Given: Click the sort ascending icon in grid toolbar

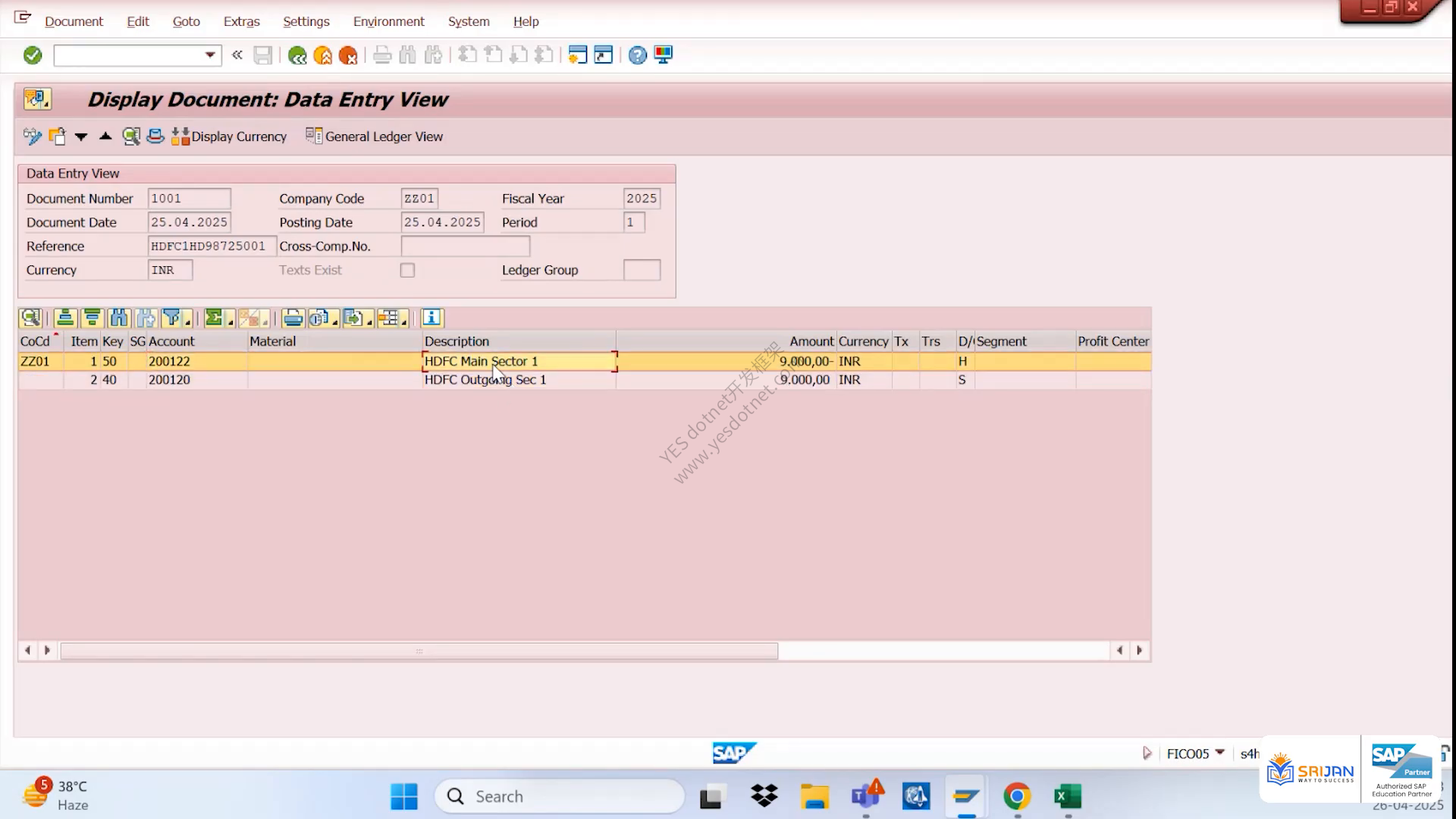Looking at the screenshot, I should [x=65, y=318].
